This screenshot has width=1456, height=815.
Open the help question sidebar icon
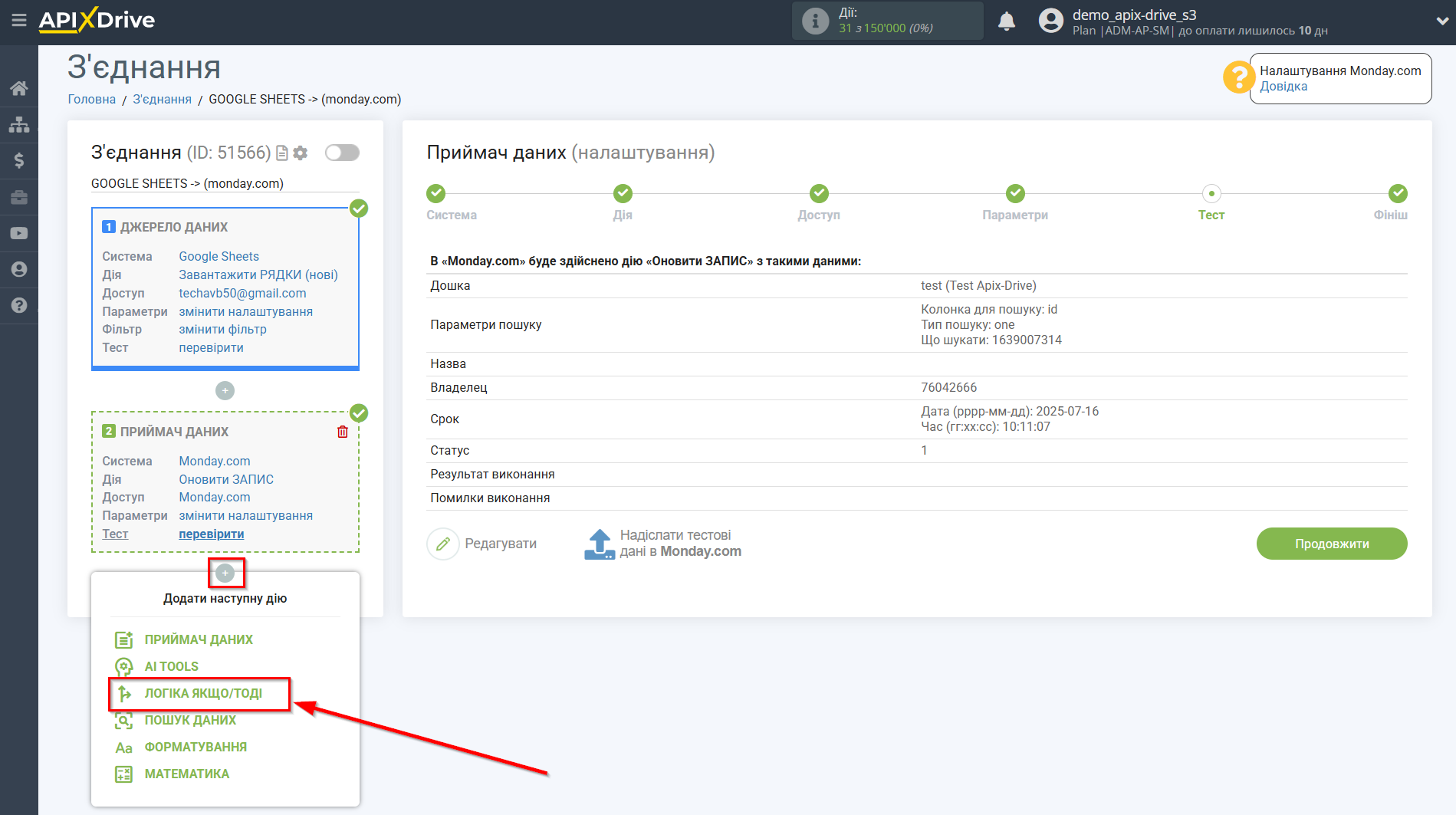[19, 305]
